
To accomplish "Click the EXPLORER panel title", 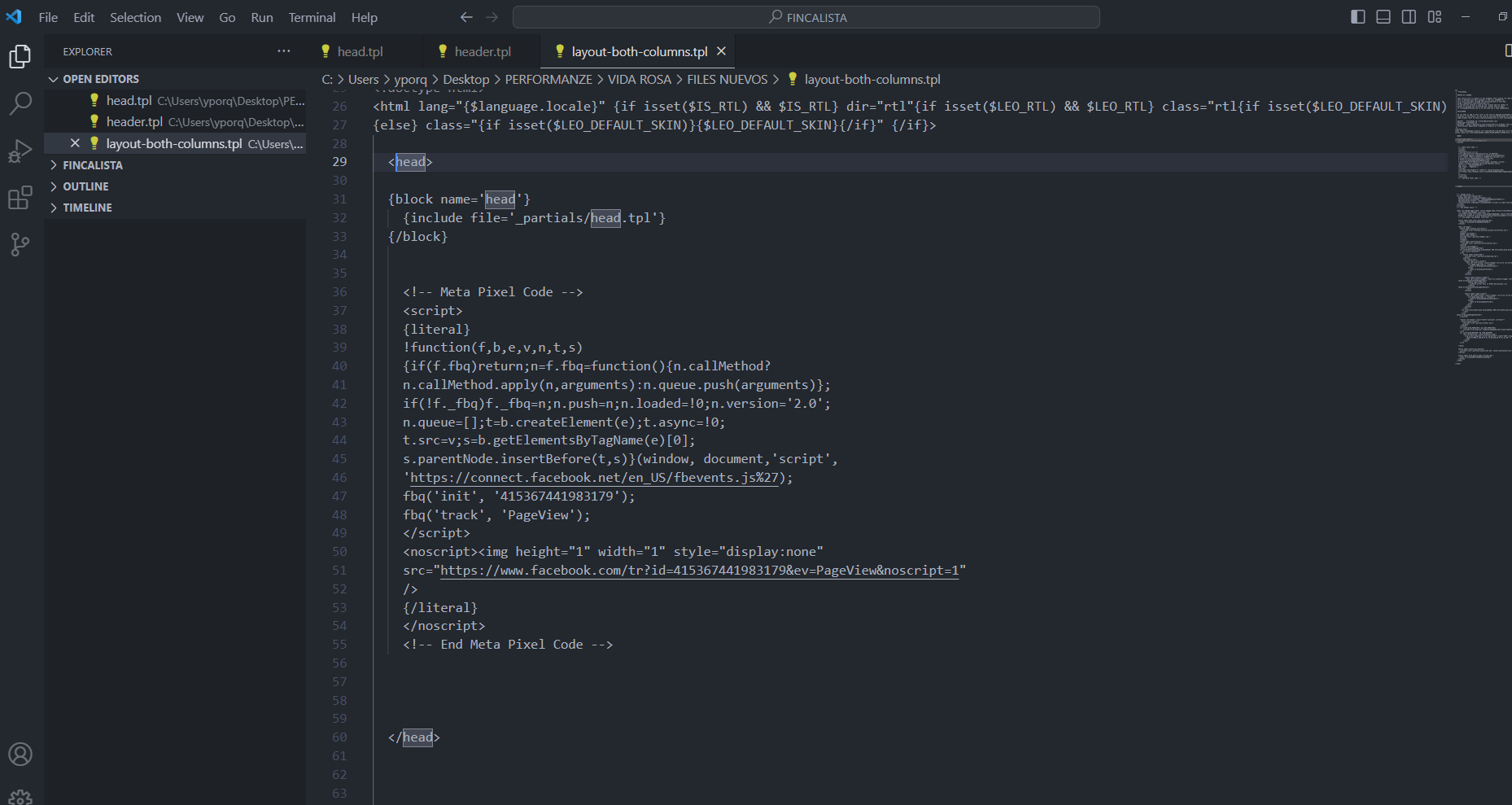I will [87, 51].
